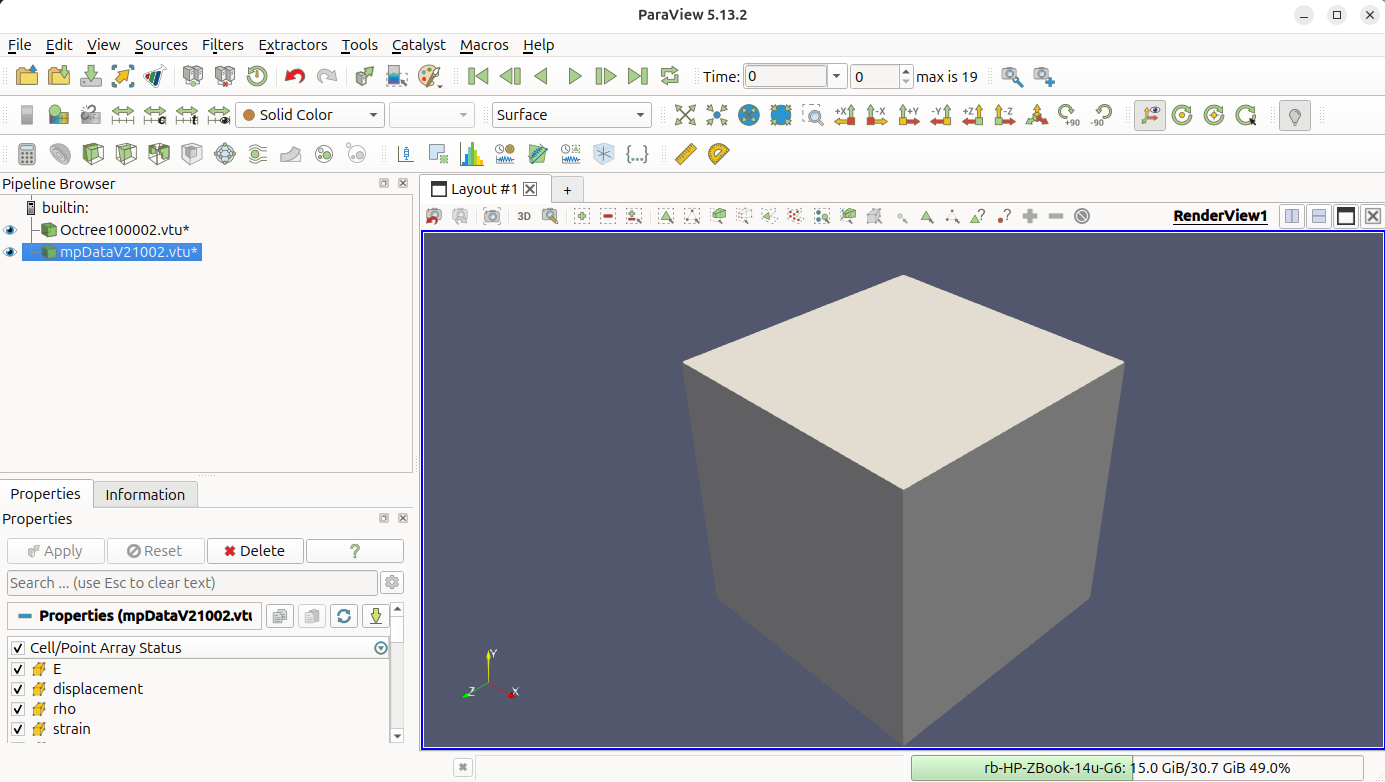Switch to the Information tab
Screen dimensions: 1385x782
145,494
